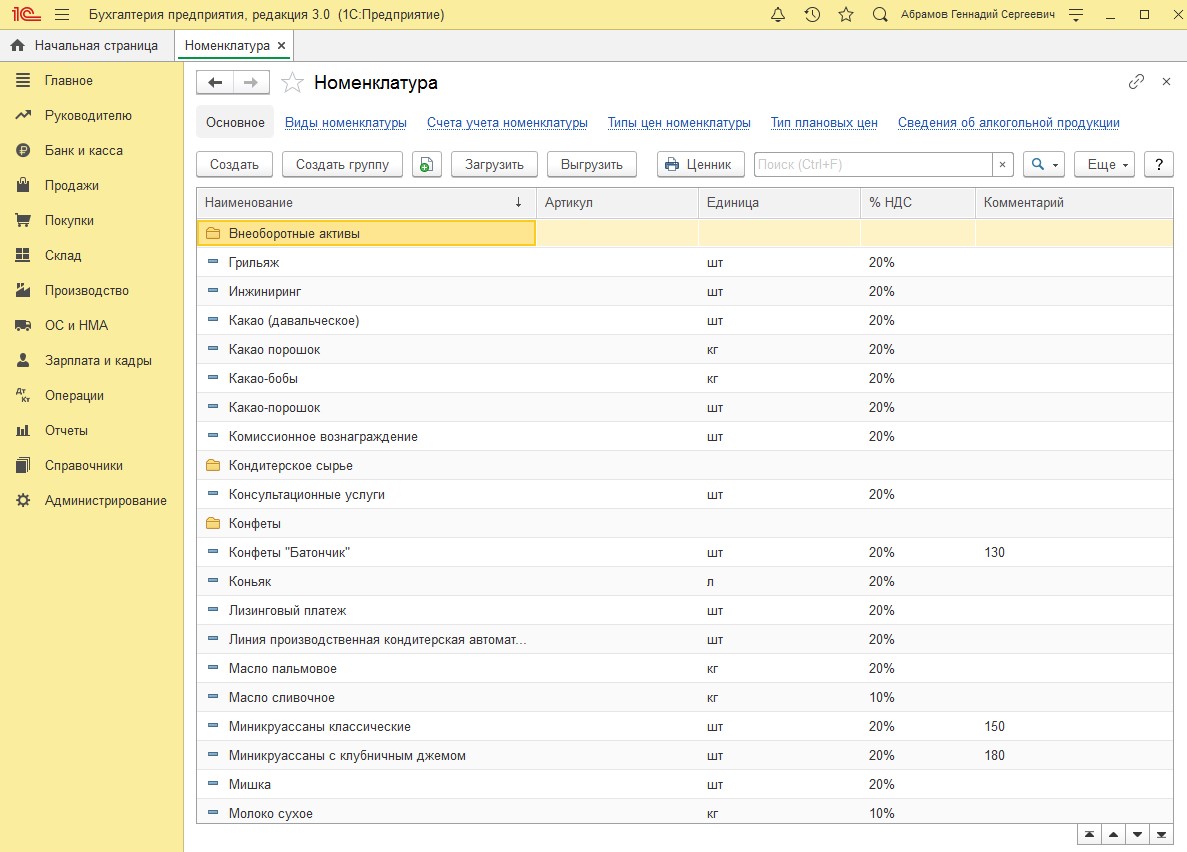This screenshot has height=852, width=1187.
Task: Navigate back with the left arrow
Action: tap(215, 83)
